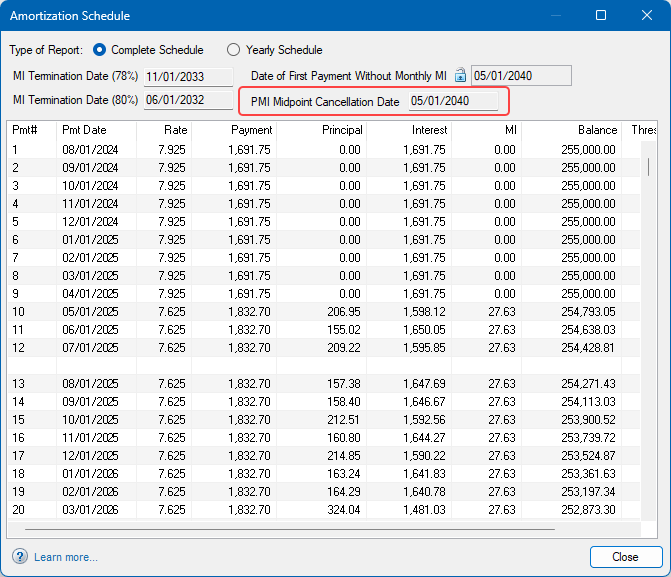Select the Interest column header
Screen dimensions: 671x577
pyautogui.click(x=429, y=130)
